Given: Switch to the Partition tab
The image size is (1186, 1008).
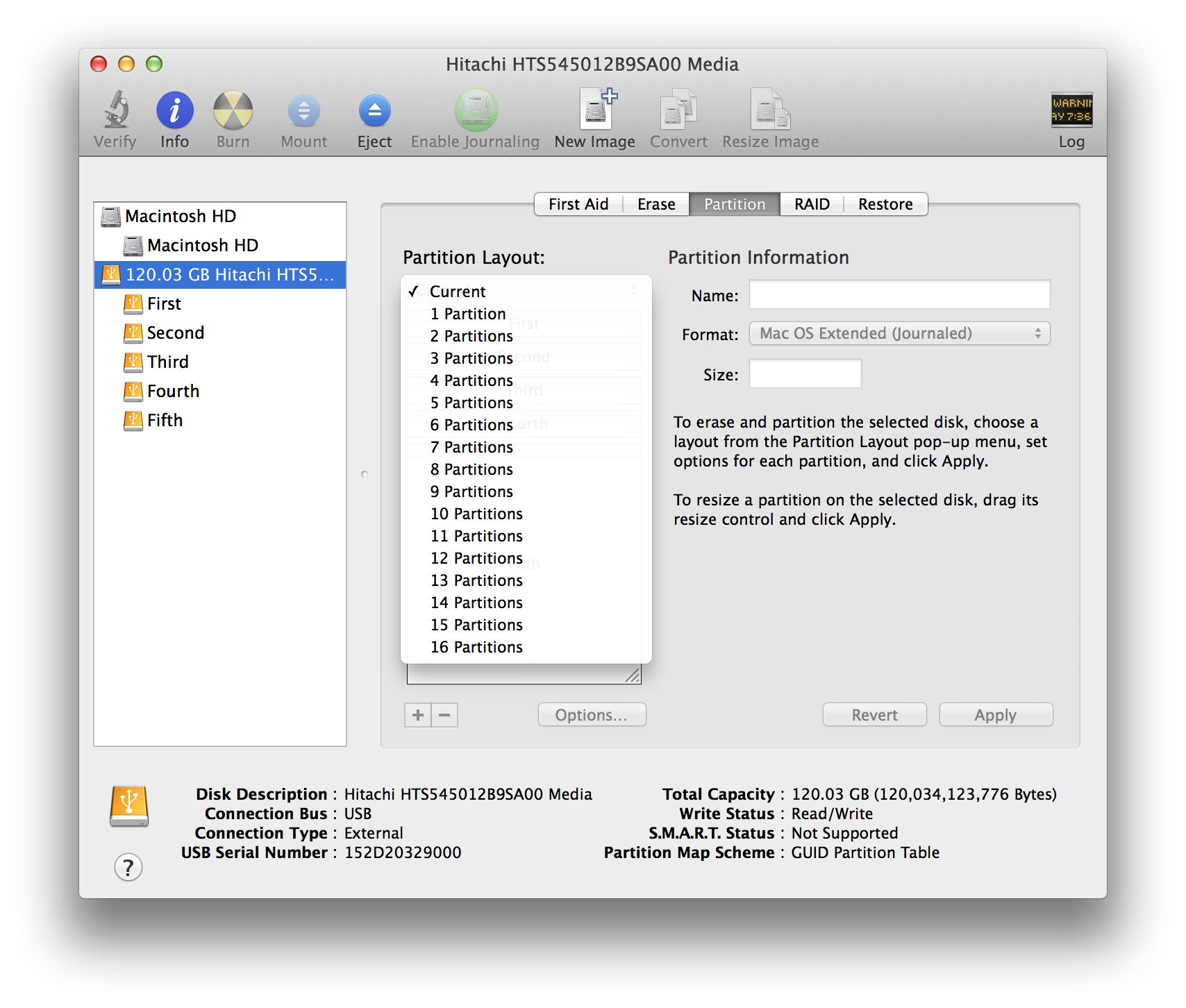Looking at the screenshot, I should coord(735,204).
